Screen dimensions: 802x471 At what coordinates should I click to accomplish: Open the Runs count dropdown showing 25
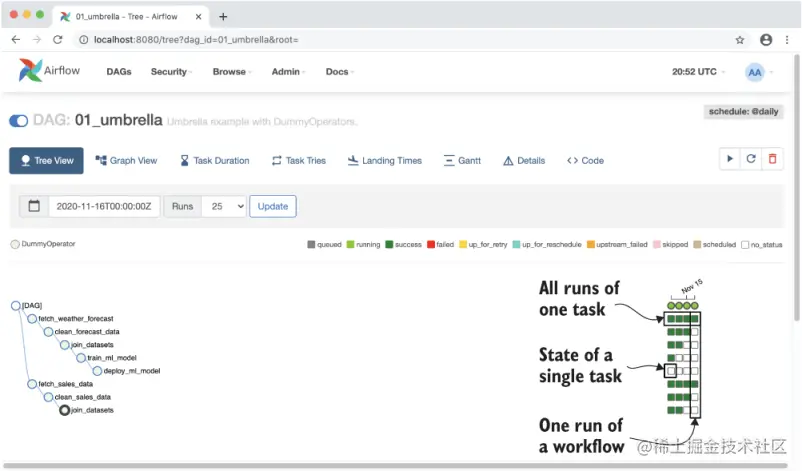click(224, 206)
